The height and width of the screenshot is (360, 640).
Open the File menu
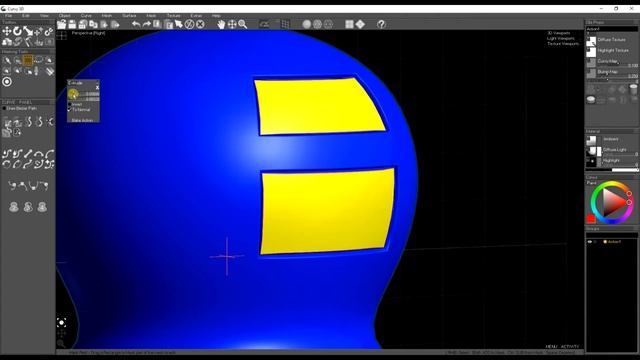click(x=8, y=16)
